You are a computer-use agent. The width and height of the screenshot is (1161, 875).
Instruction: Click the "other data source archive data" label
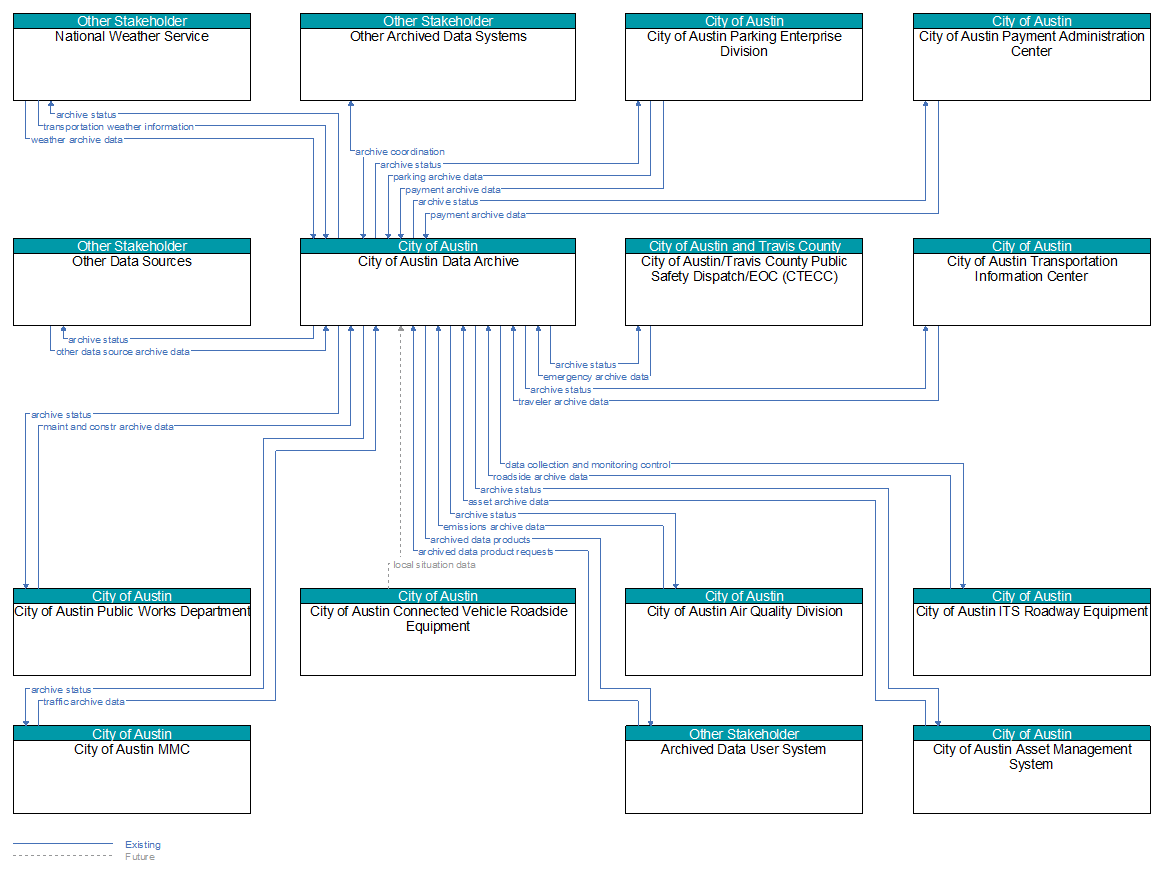(x=123, y=352)
